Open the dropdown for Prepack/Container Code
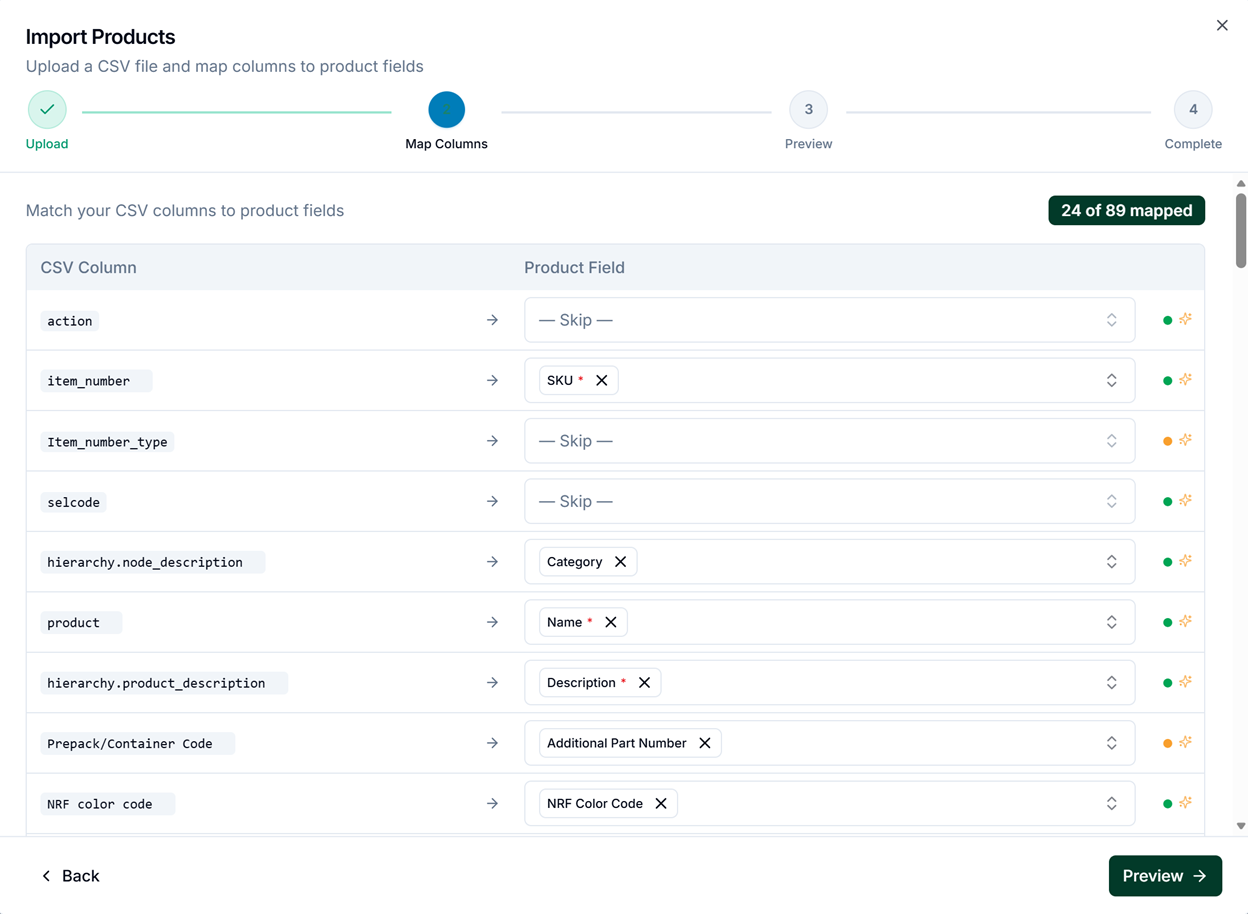Image resolution: width=1248 pixels, height=914 pixels. 829,743
